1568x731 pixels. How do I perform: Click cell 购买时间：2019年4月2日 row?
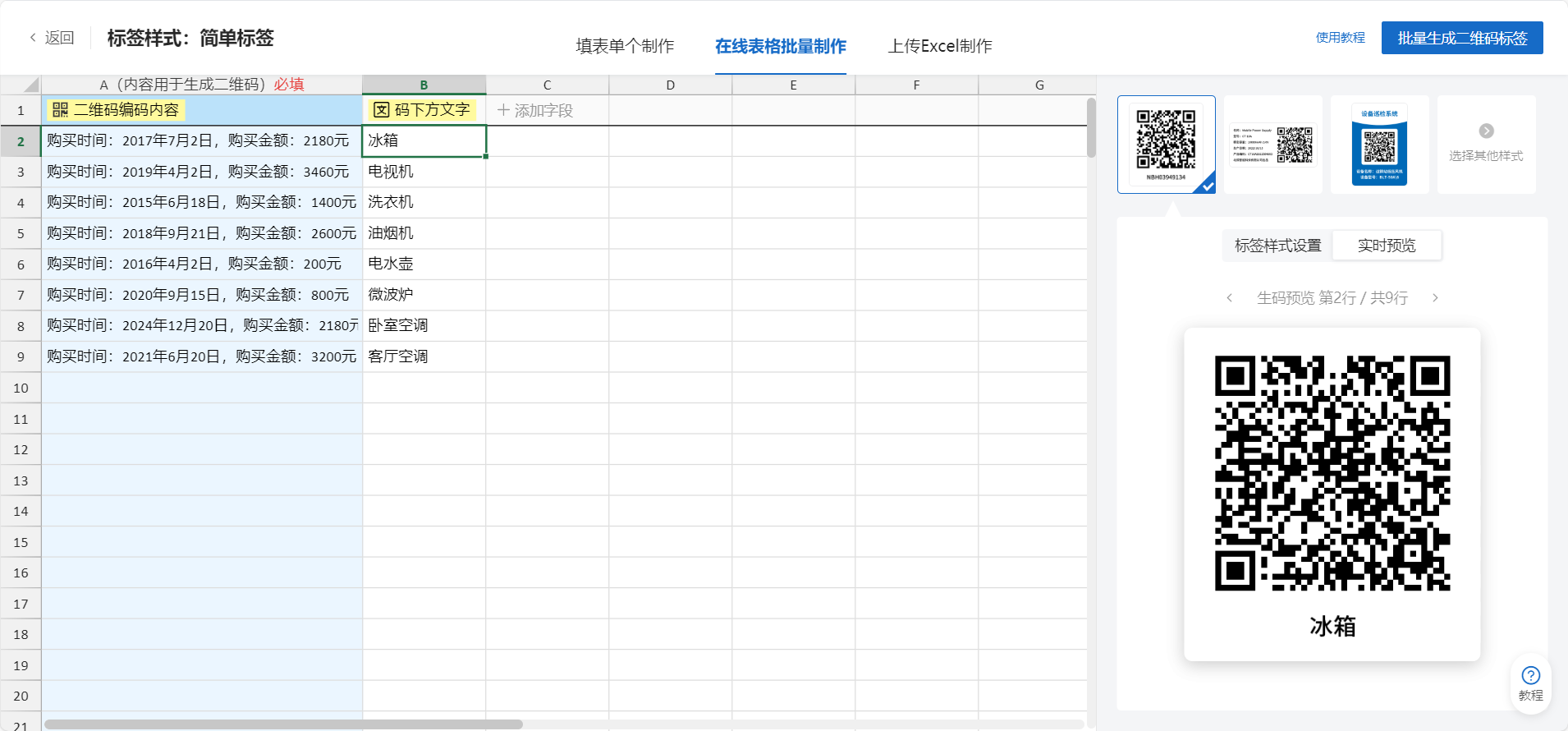coord(202,172)
